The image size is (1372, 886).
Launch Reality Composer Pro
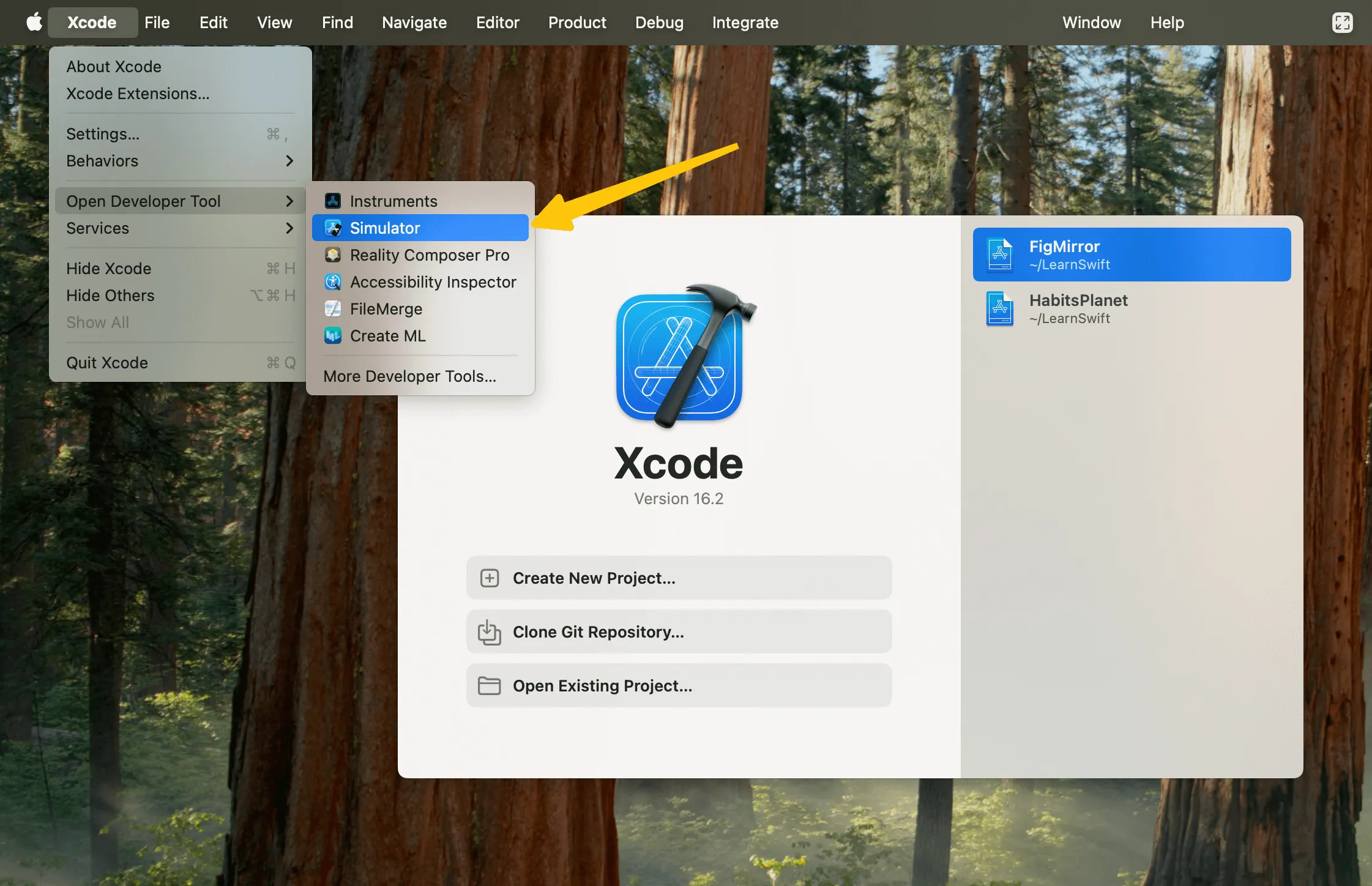point(420,255)
